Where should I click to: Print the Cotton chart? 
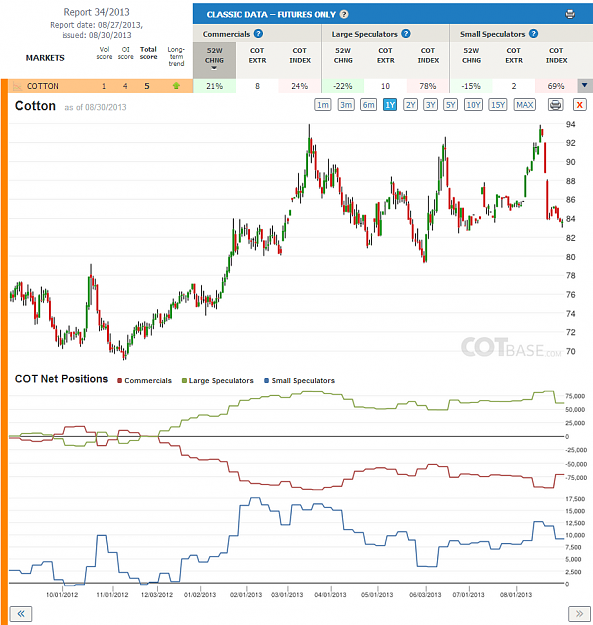[555, 105]
